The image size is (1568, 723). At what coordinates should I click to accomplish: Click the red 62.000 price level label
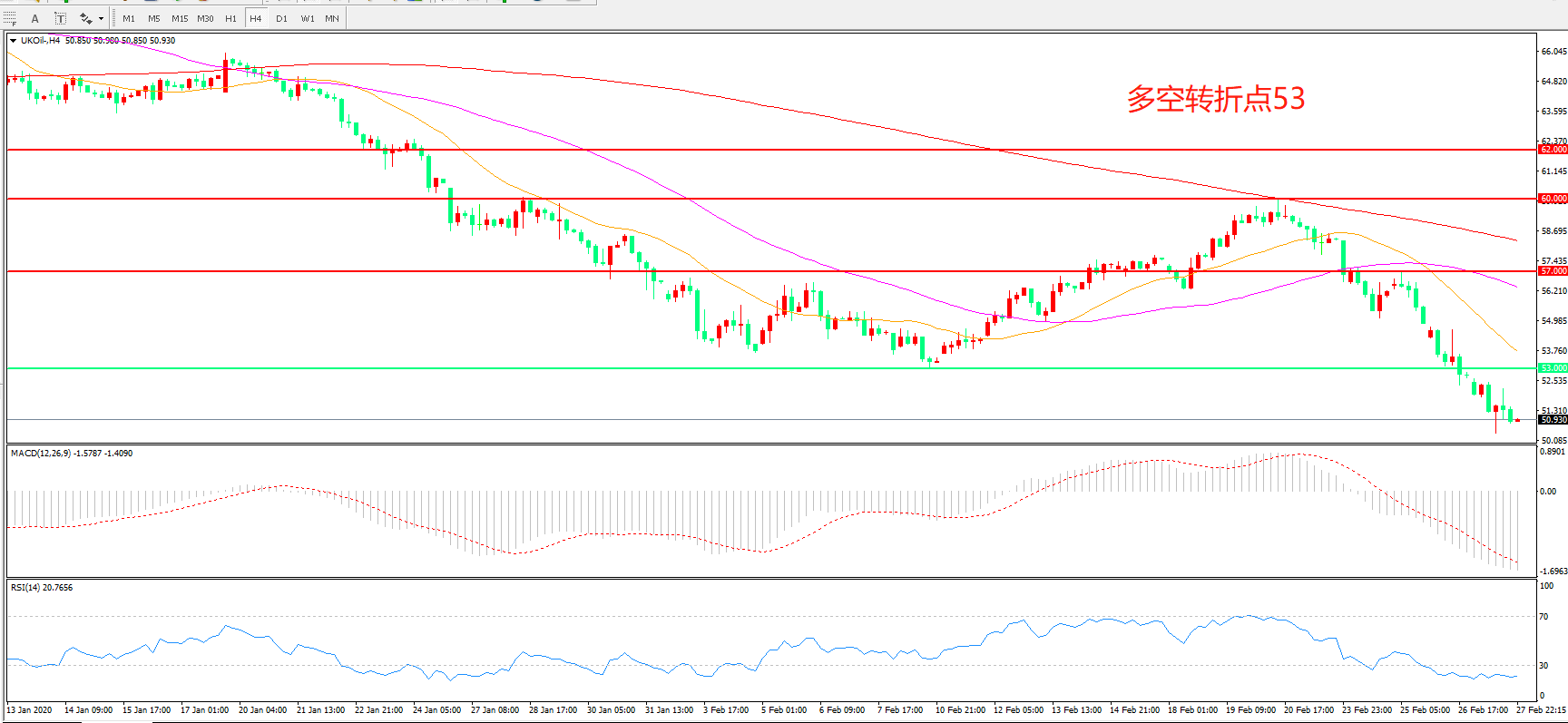(x=1553, y=150)
